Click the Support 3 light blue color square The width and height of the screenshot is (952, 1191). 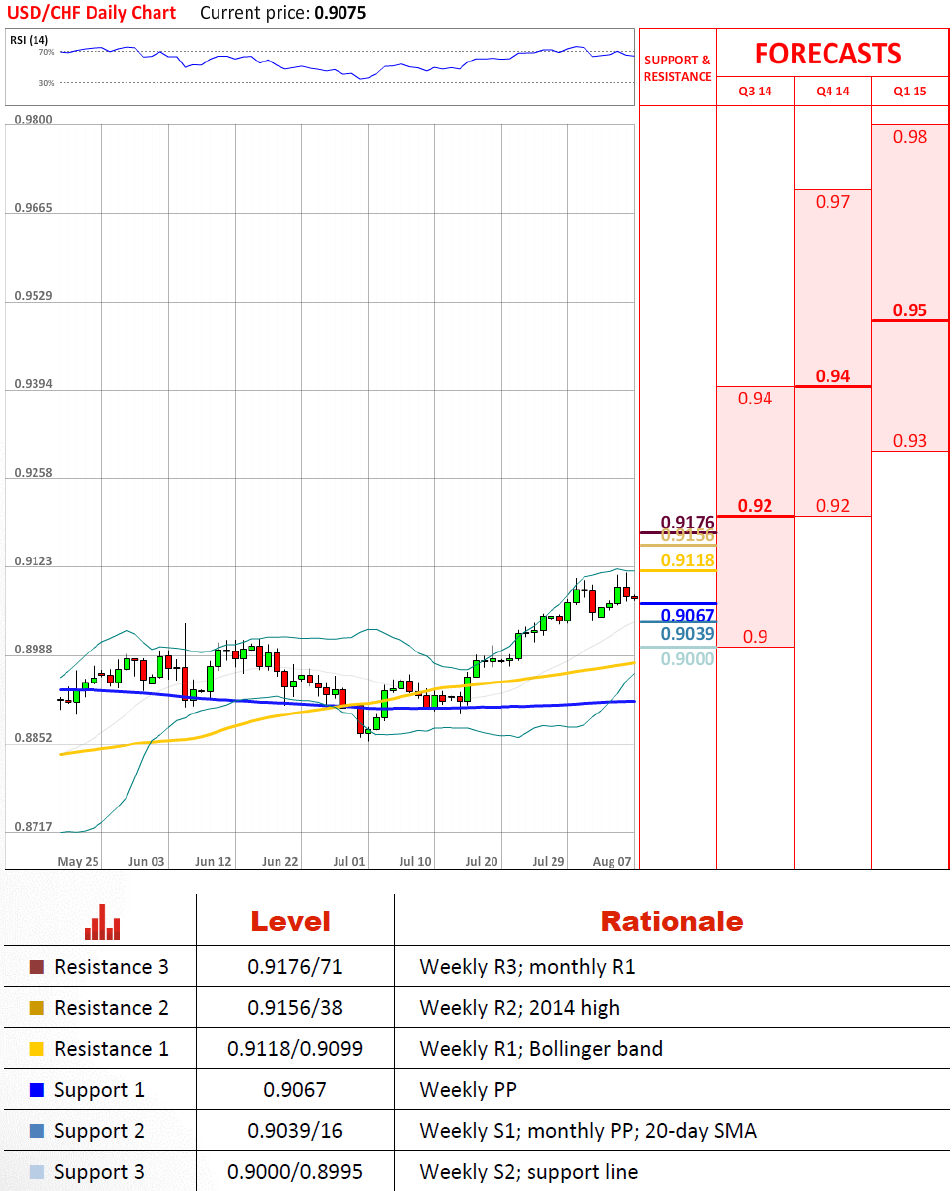coord(37,1172)
